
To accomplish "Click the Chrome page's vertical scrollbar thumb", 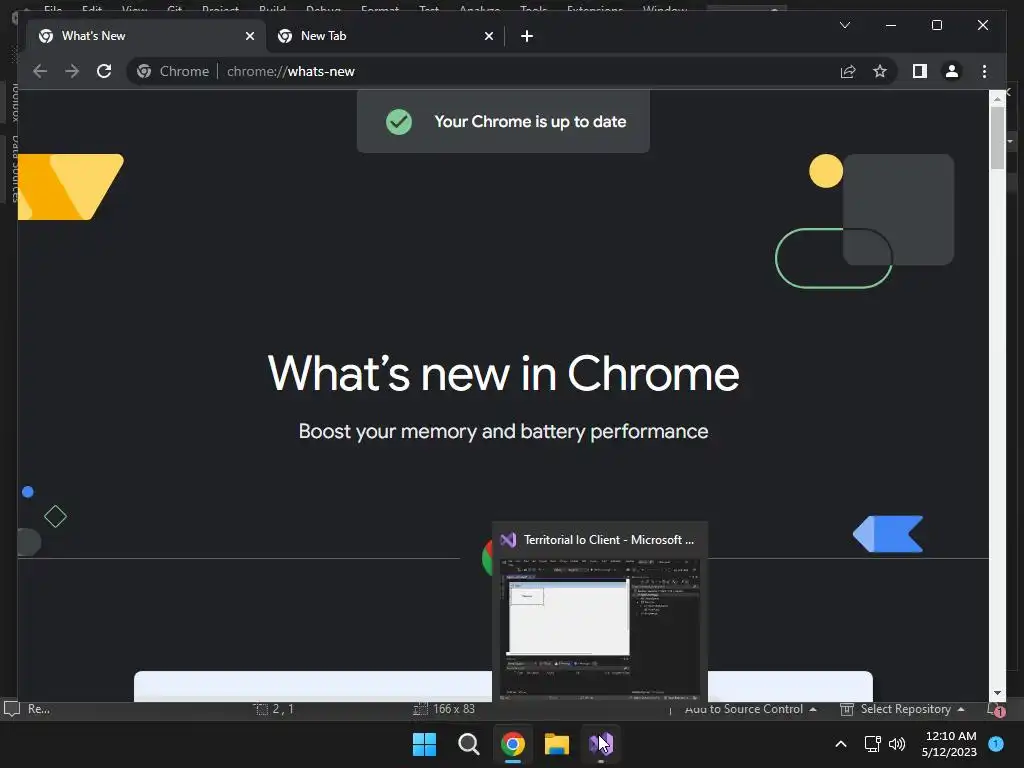I will click(997, 138).
